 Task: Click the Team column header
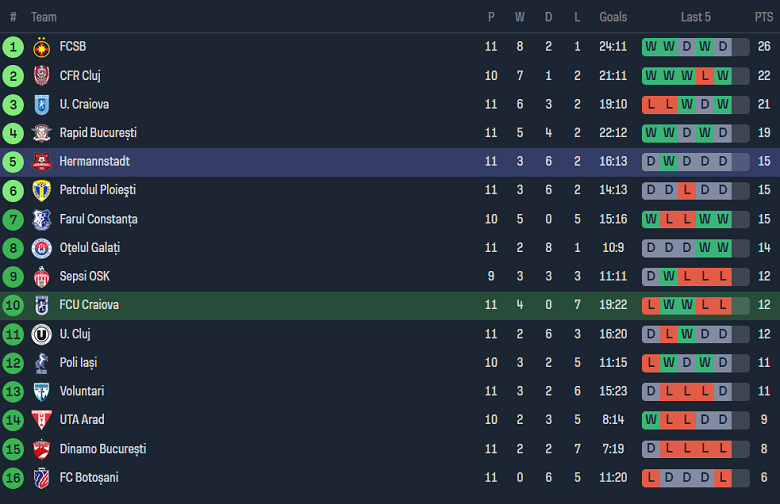click(x=44, y=17)
